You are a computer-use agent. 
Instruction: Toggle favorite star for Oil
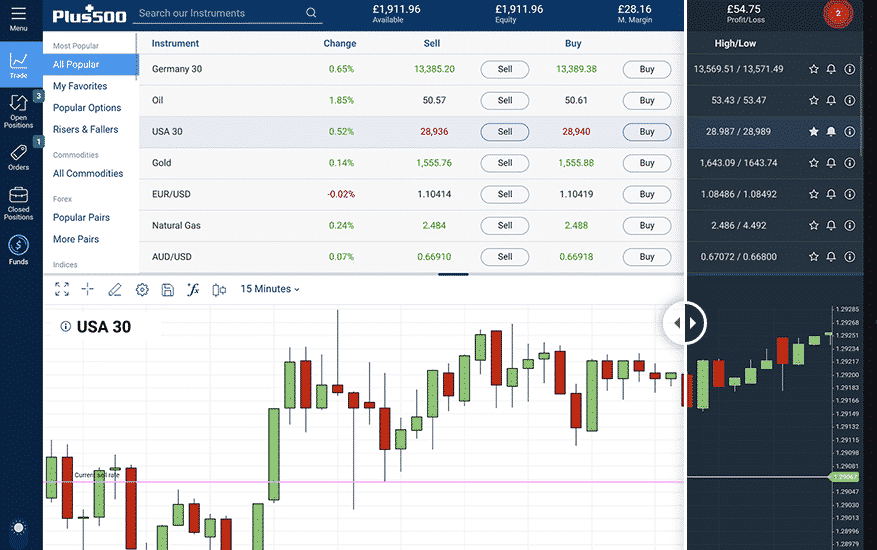click(814, 100)
